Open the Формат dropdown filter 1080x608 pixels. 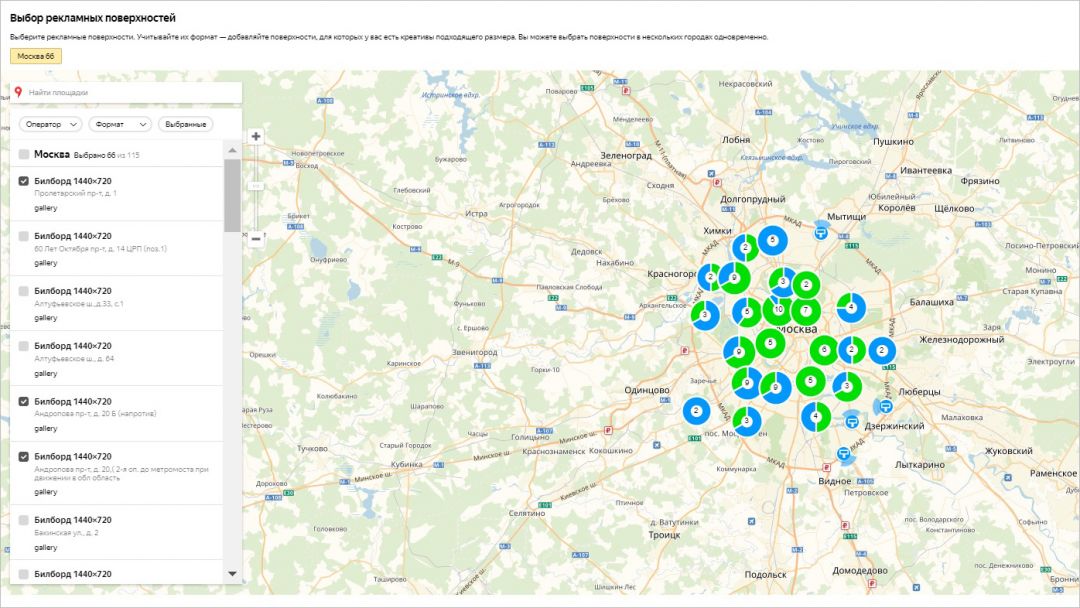[120, 124]
